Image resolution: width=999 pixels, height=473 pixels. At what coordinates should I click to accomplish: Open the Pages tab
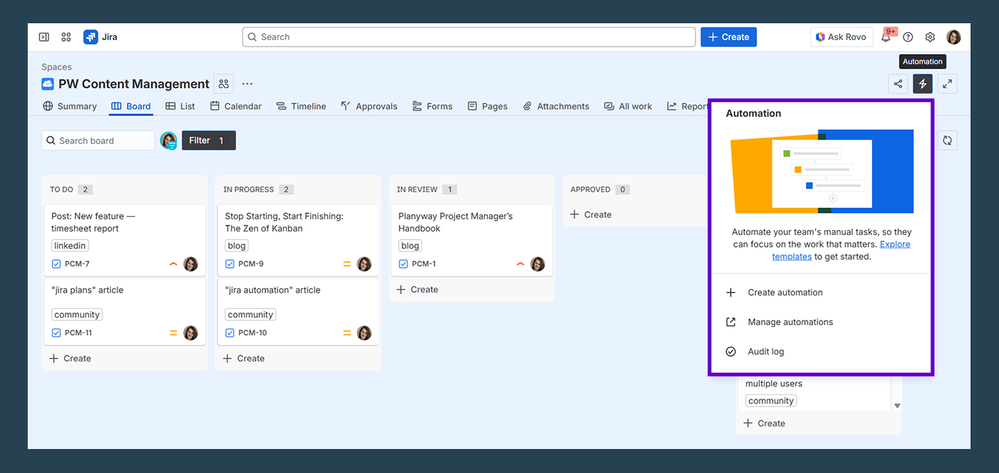click(x=487, y=106)
